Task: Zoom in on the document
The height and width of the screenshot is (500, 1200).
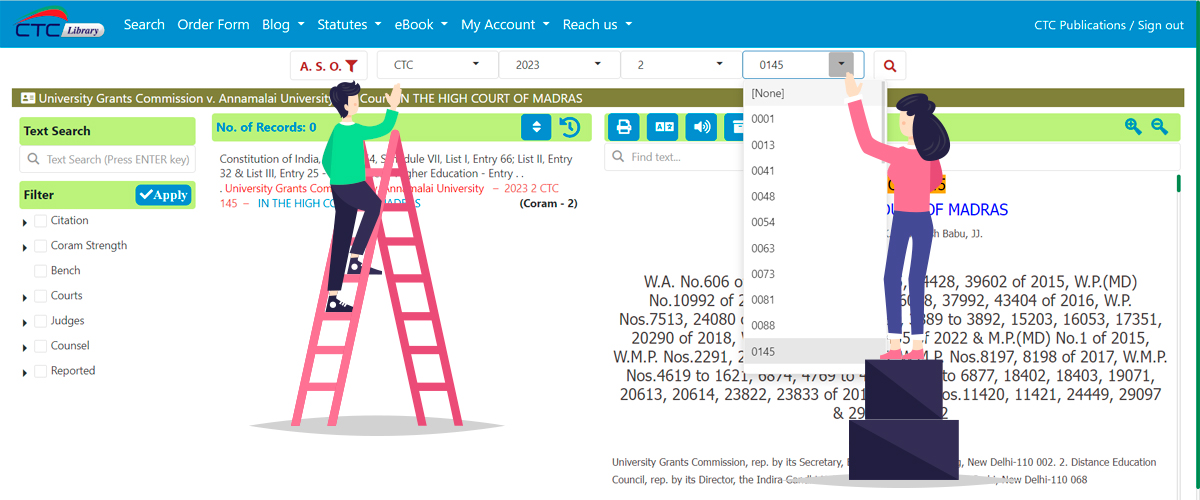Action: pyautogui.click(x=1133, y=126)
